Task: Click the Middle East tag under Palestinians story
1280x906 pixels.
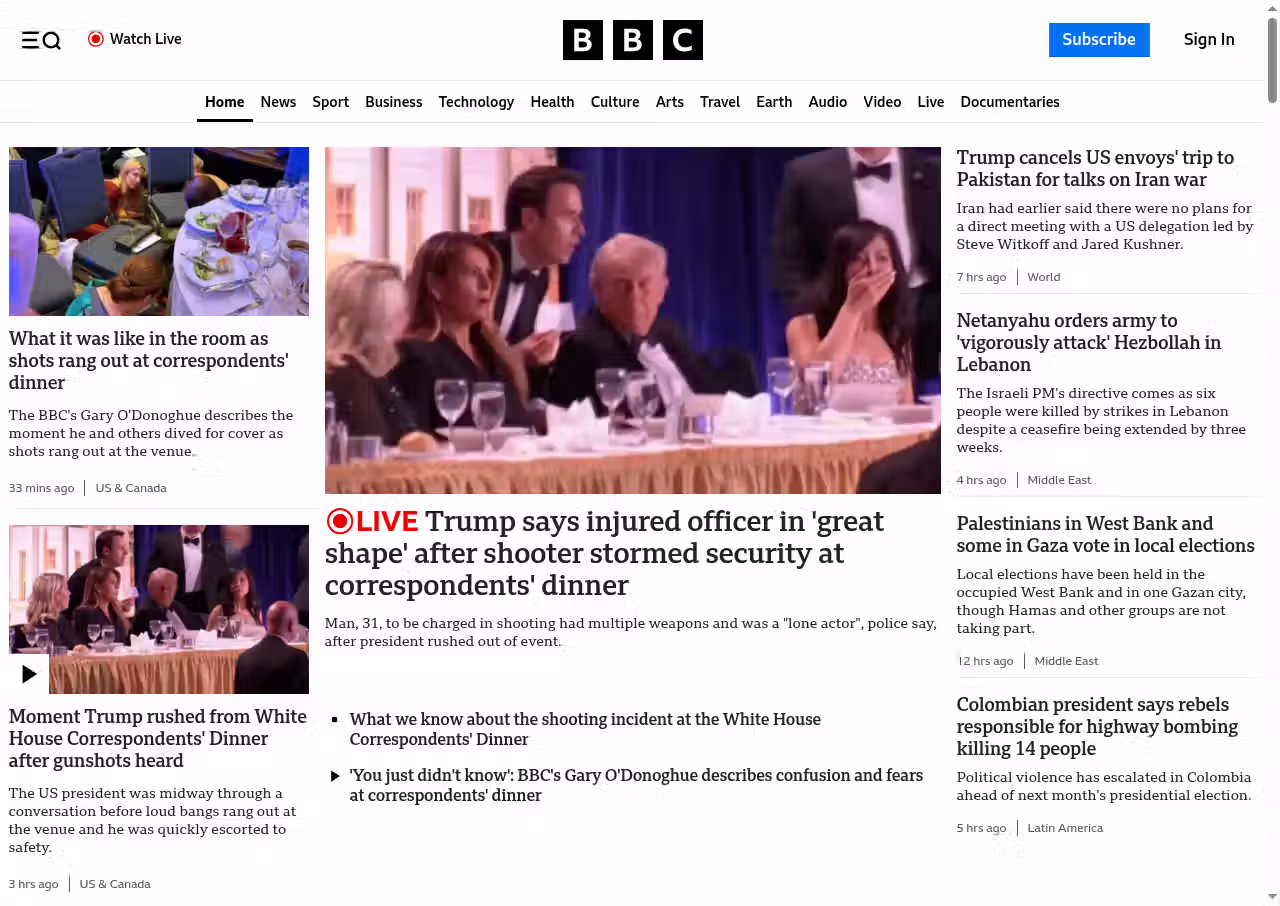Action: 1066,661
